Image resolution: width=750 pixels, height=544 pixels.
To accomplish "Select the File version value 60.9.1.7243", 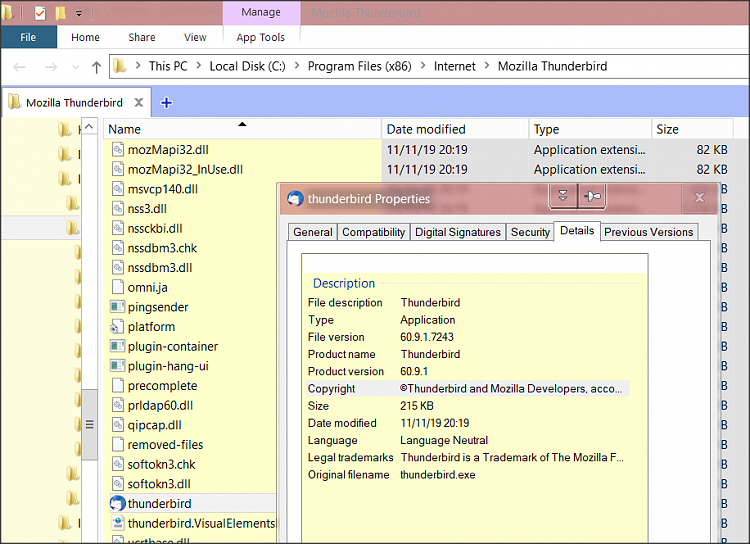I will point(427,337).
